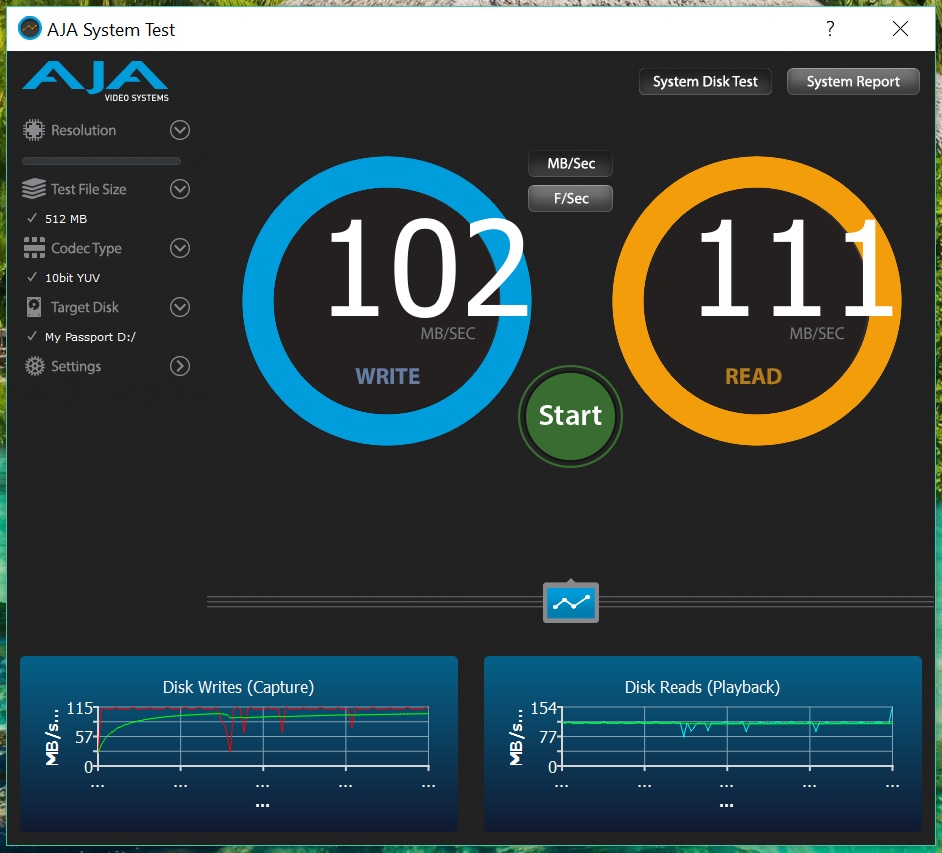Click the Settings gear icon

coord(35,366)
